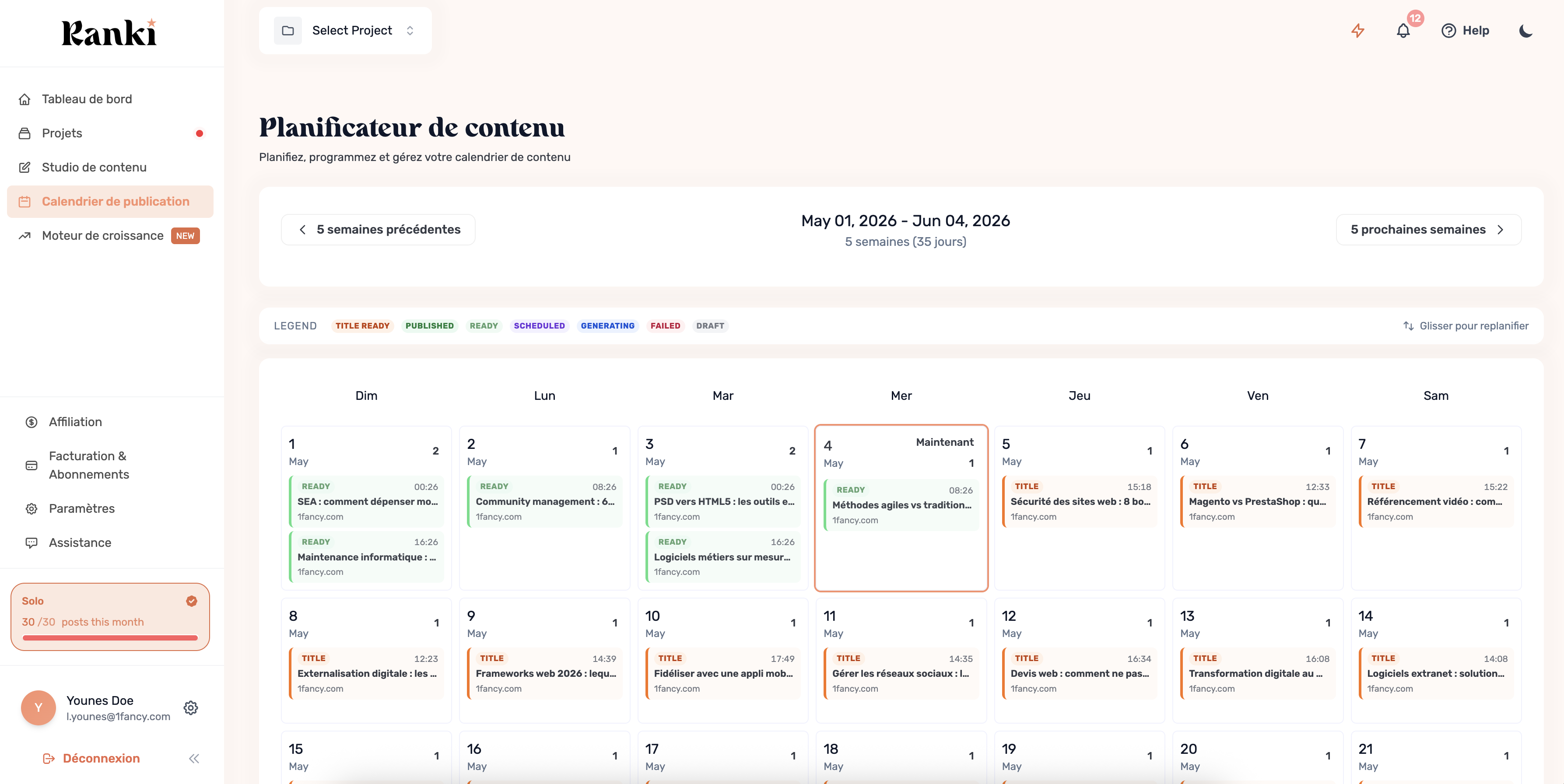
Task: Click the Projets briefcase icon
Action: [x=24, y=133]
